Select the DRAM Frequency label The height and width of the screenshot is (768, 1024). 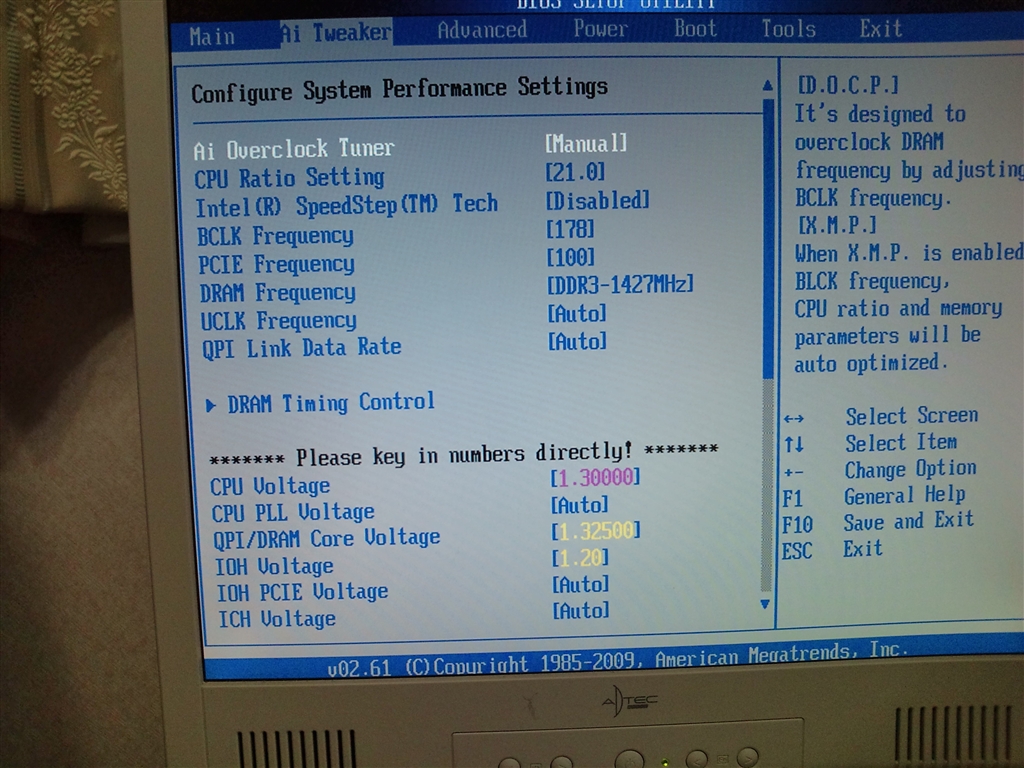[x=278, y=293]
